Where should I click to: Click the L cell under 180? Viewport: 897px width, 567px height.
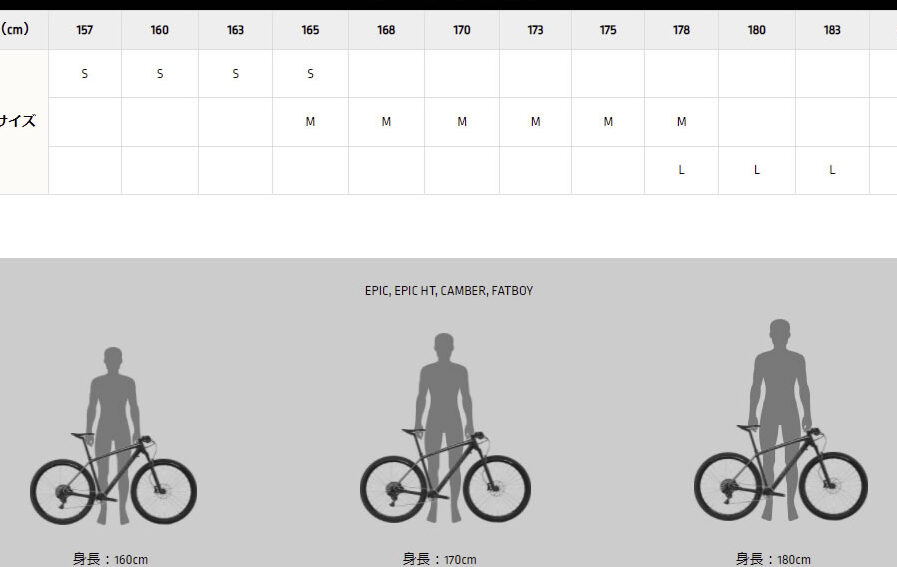pyautogui.click(x=757, y=170)
